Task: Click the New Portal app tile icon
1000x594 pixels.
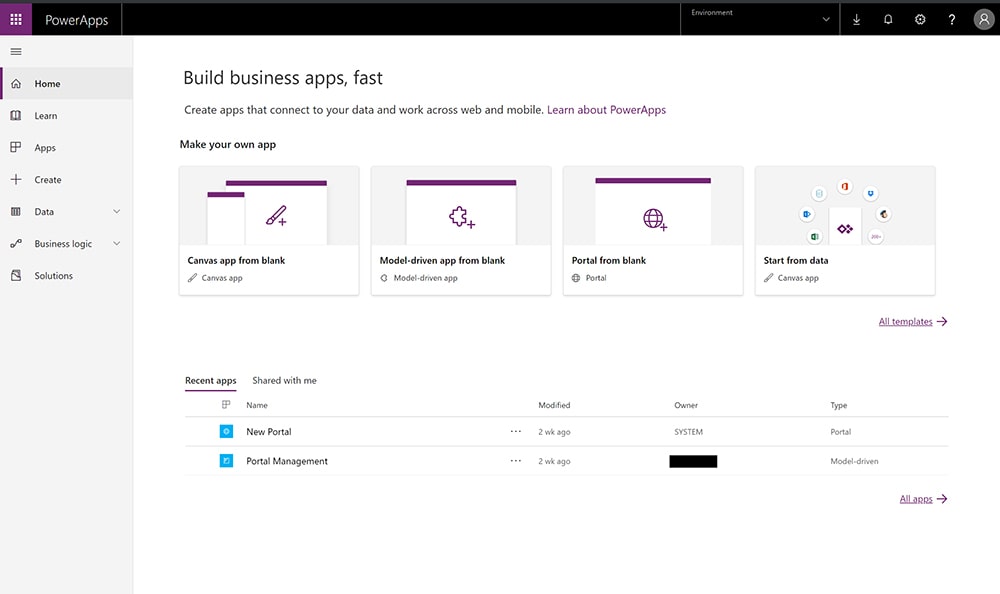Action: tap(226, 431)
